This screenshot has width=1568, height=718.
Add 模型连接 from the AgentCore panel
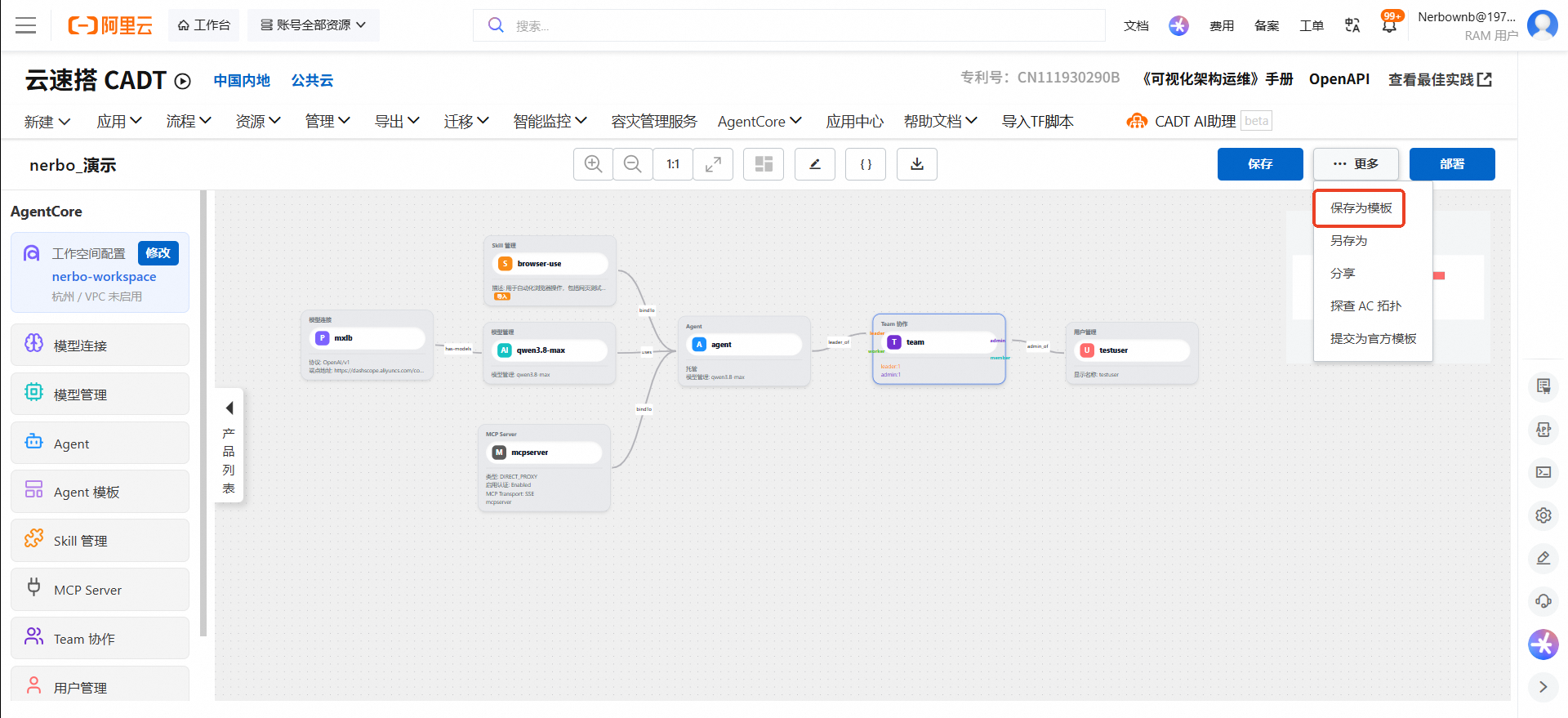(x=100, y=346)
